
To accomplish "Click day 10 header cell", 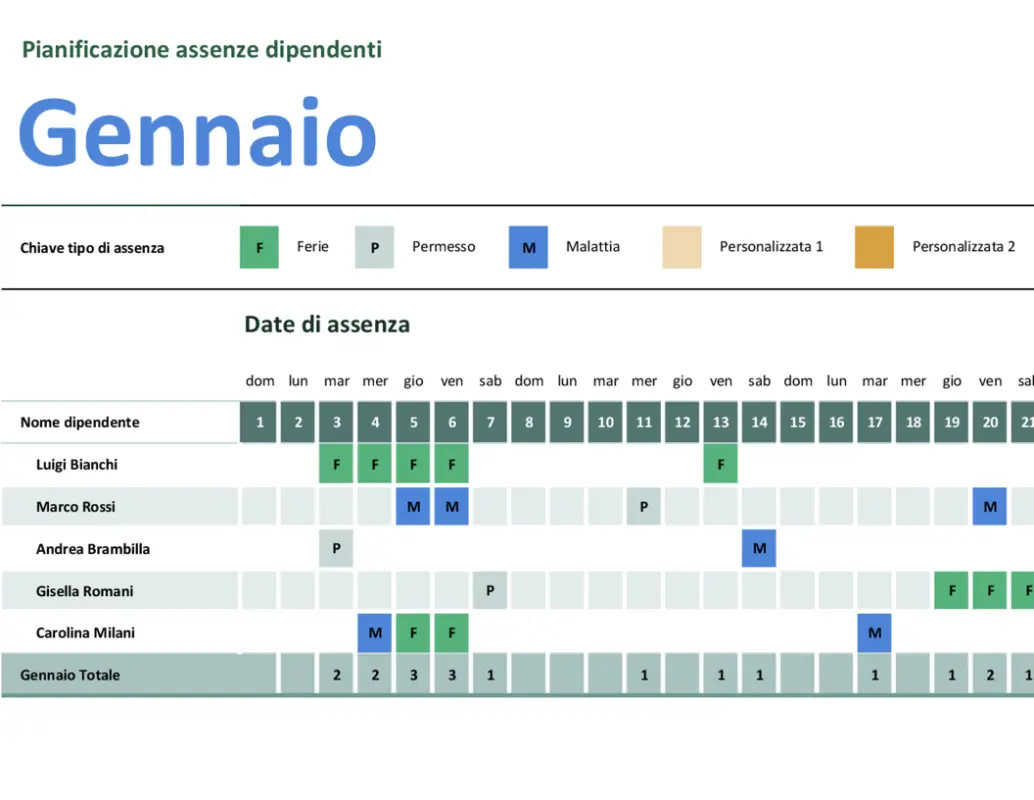I will click(x=605, y=422).
